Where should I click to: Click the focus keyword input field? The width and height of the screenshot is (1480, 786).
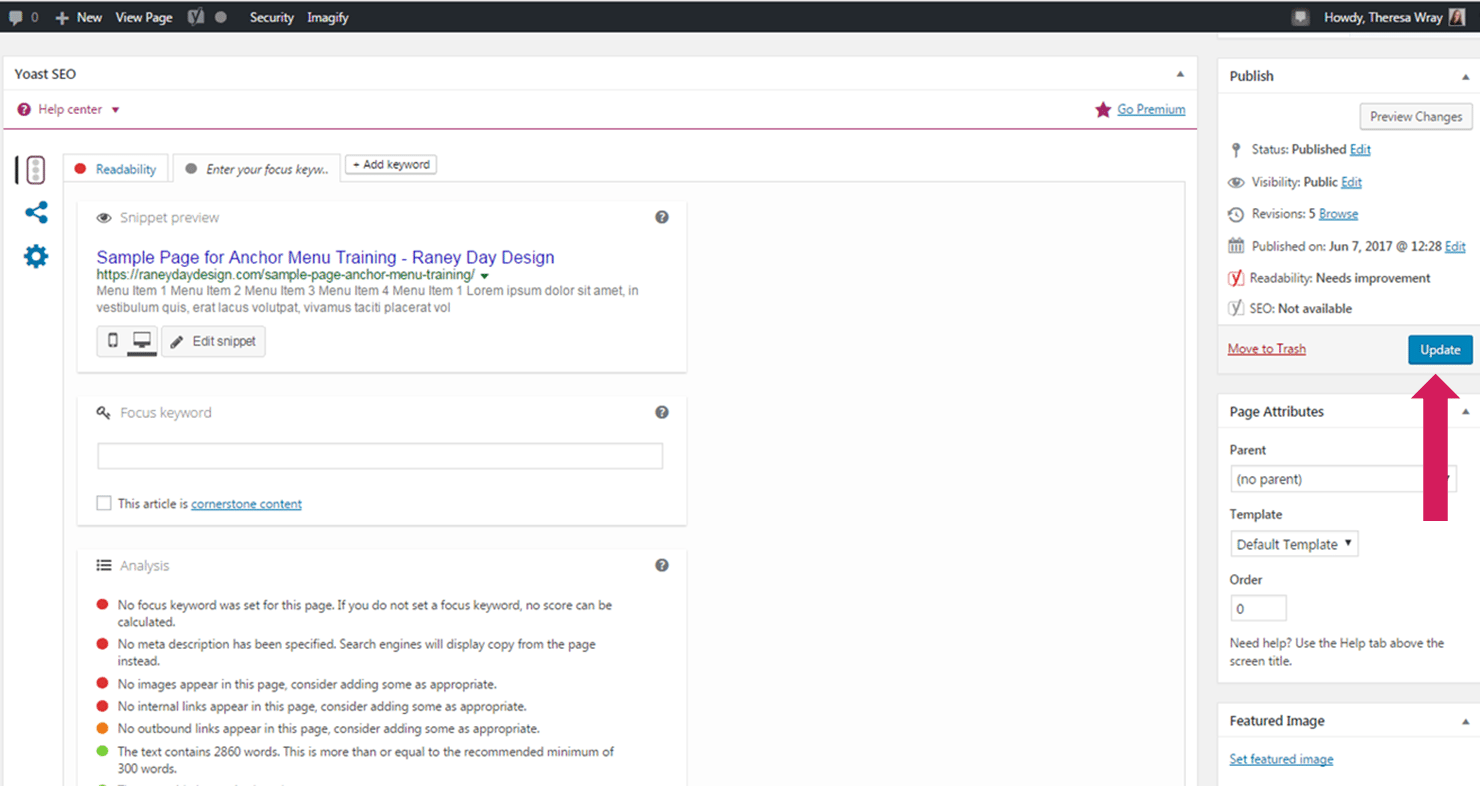pos(380,456)
